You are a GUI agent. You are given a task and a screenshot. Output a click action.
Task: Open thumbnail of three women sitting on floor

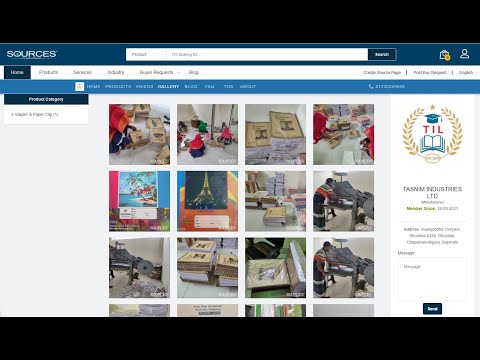click(x=207, y=134)
